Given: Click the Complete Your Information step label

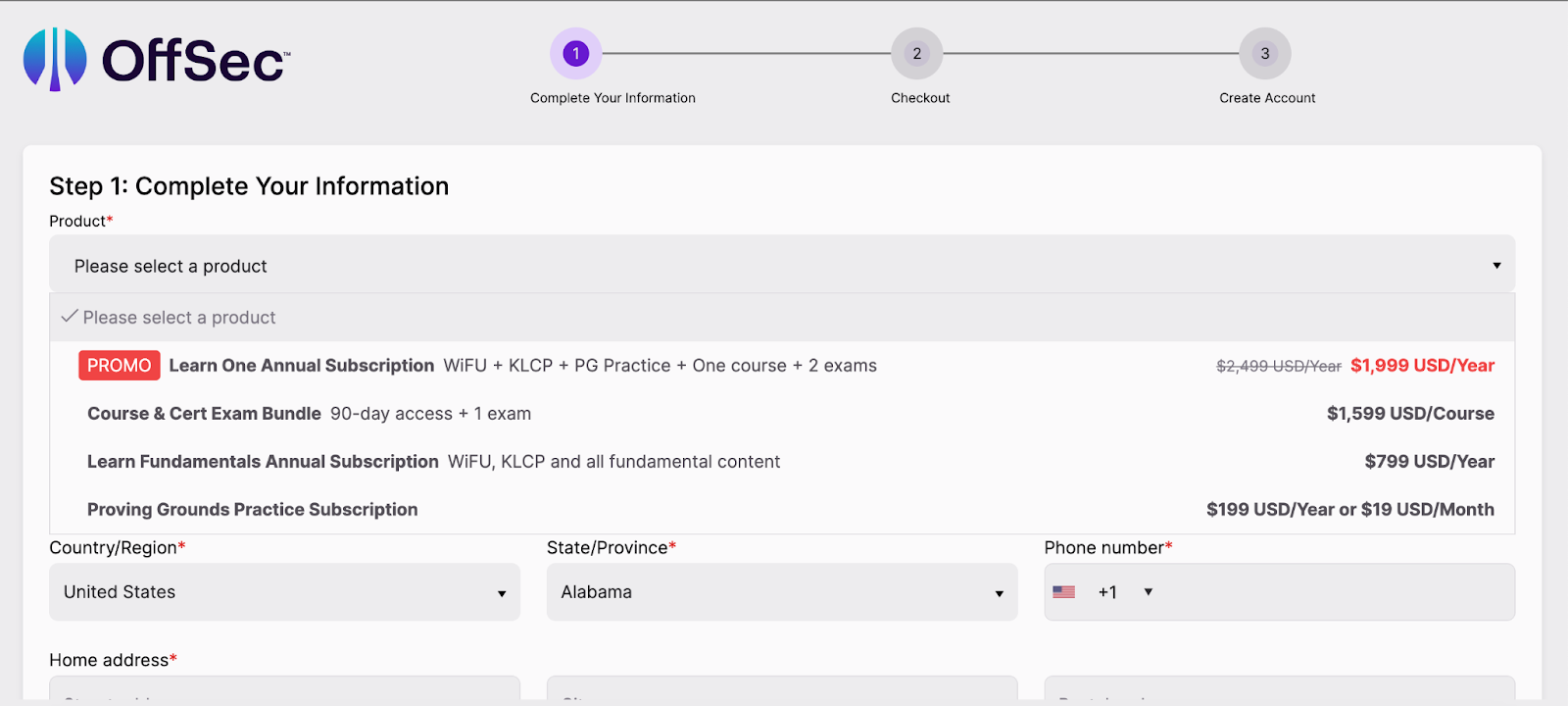Looking at the screenshot, I should [x=612, y=98].
